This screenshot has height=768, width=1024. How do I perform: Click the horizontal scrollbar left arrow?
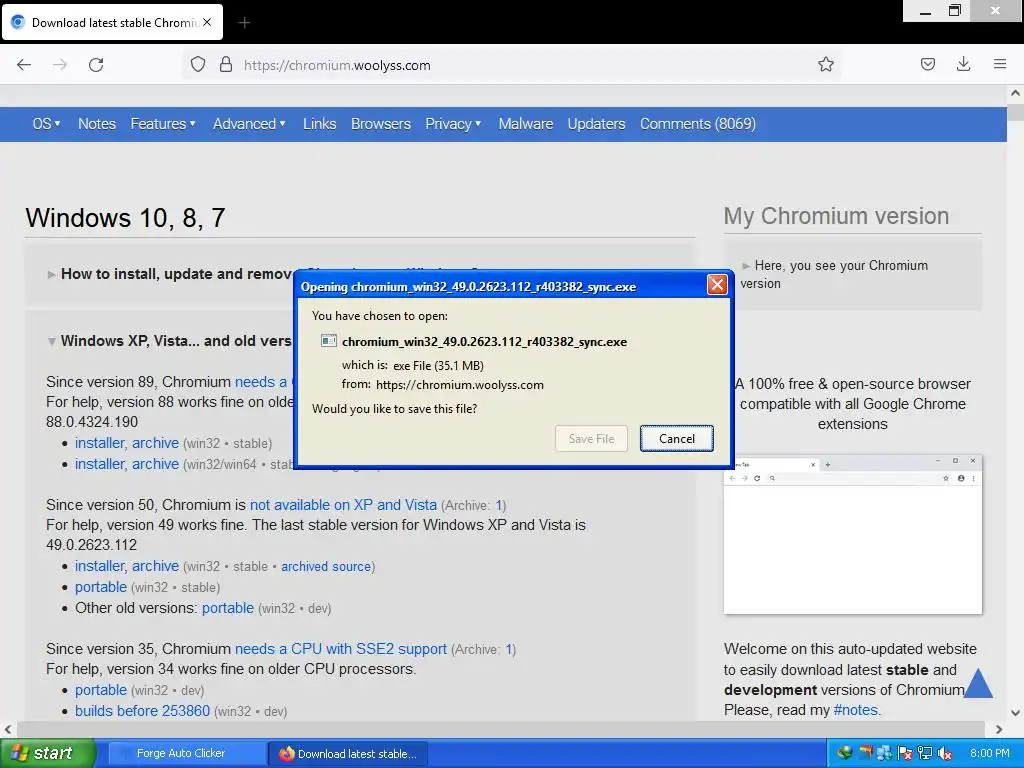click(8, 729)
